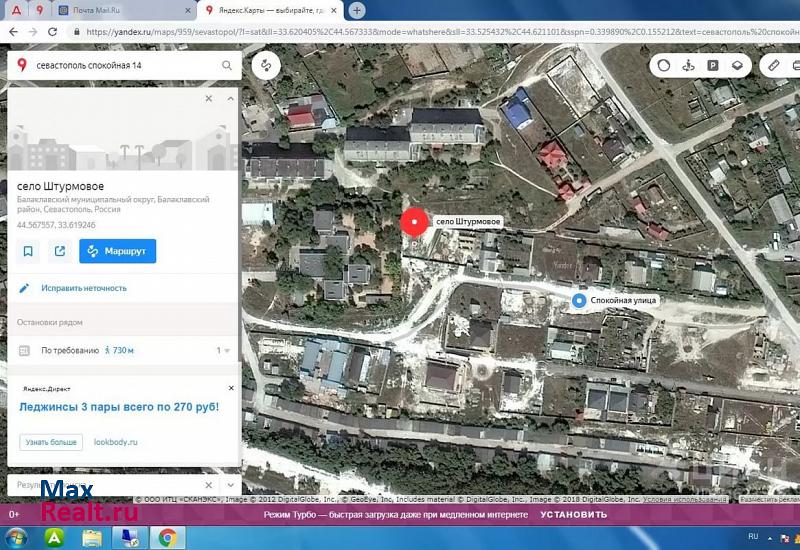Select the ruler measuring tool
The width and height of the screenshot is (800, 550).
tap(773, 66)
